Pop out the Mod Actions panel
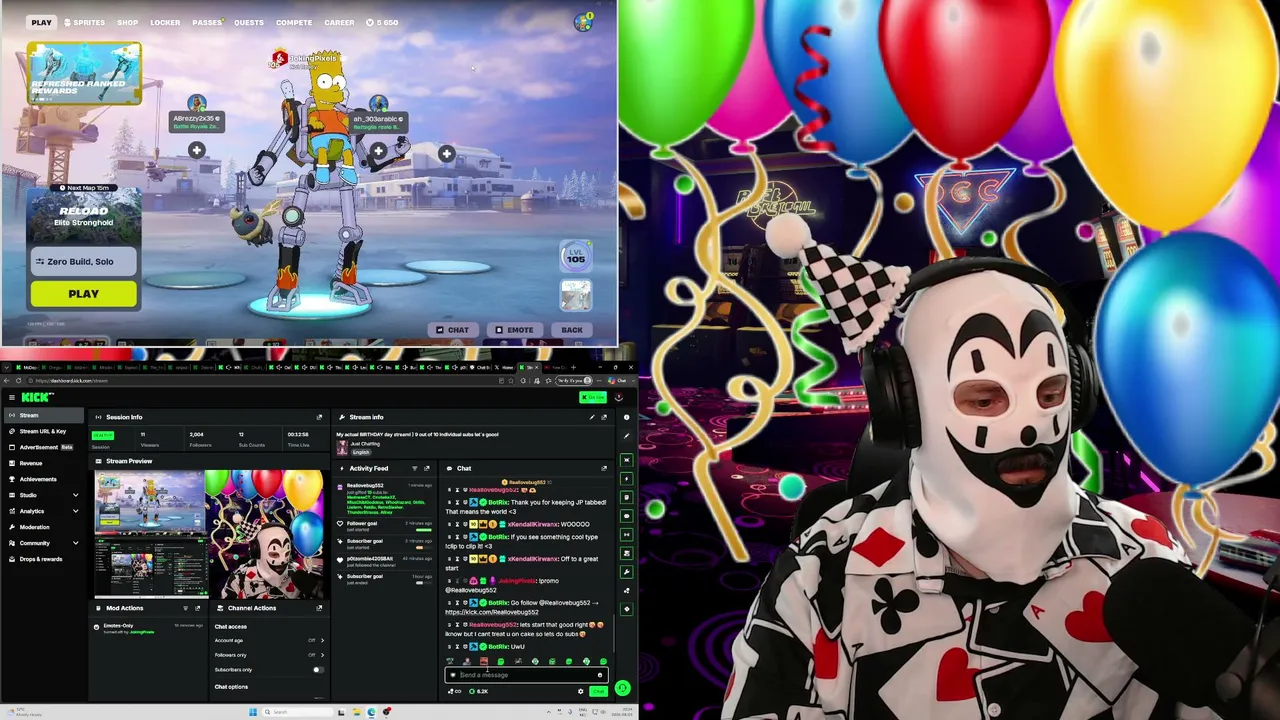1280x720 pixels. (197, 608)
